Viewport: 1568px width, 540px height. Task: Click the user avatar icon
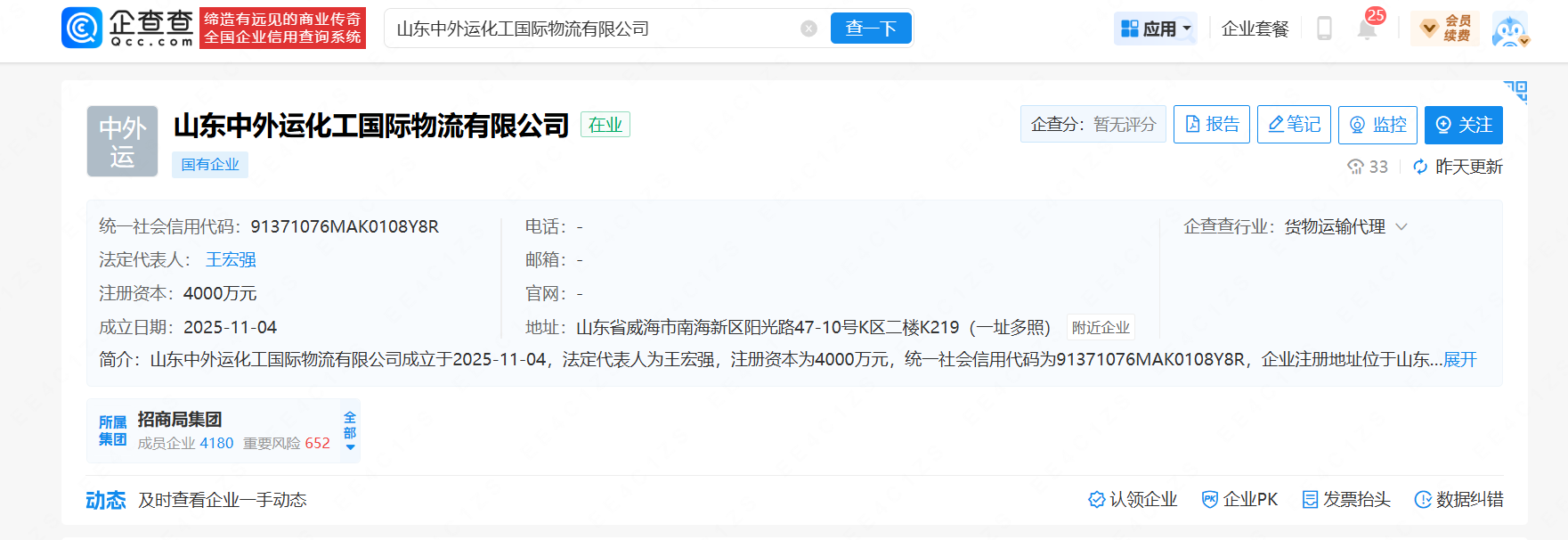point(1509,29)
